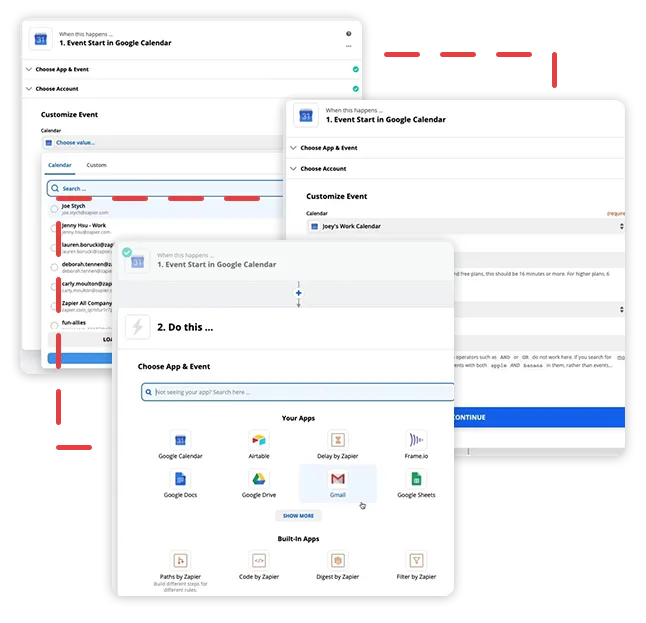
Task: Select the fun-allies calendar radio button
Action: tap(54, 325)
